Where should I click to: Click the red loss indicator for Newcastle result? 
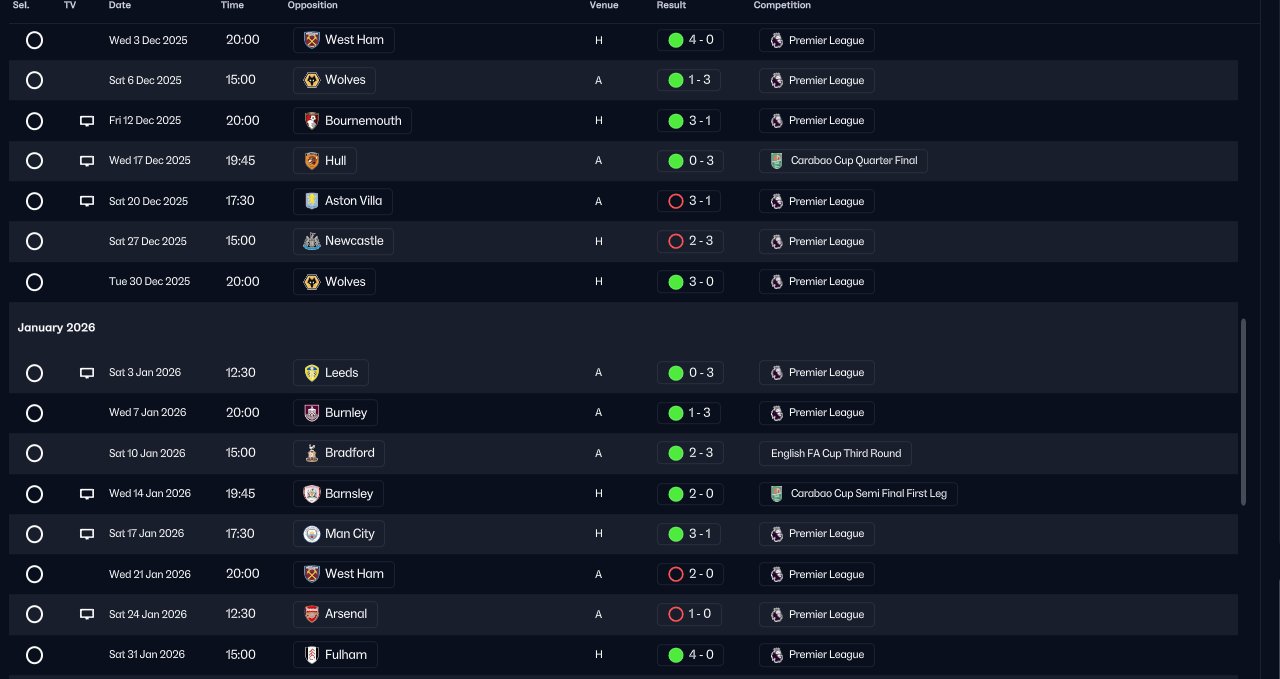[675, 241]
